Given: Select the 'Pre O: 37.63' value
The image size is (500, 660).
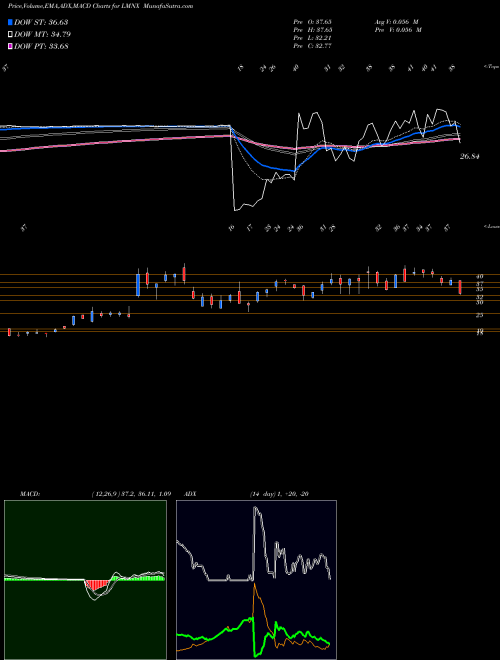Looking at the screenshot, I should (313, 22).
